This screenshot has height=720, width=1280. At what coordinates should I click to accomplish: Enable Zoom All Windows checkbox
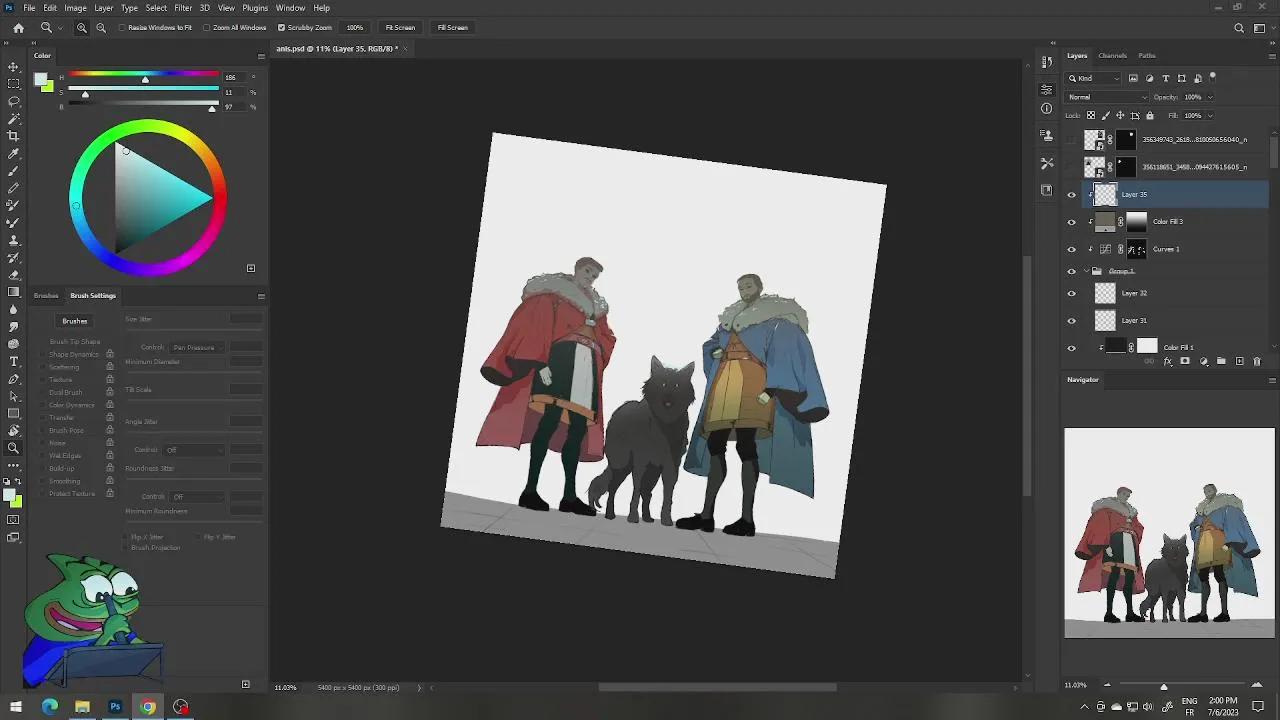(x=206, y=28)
